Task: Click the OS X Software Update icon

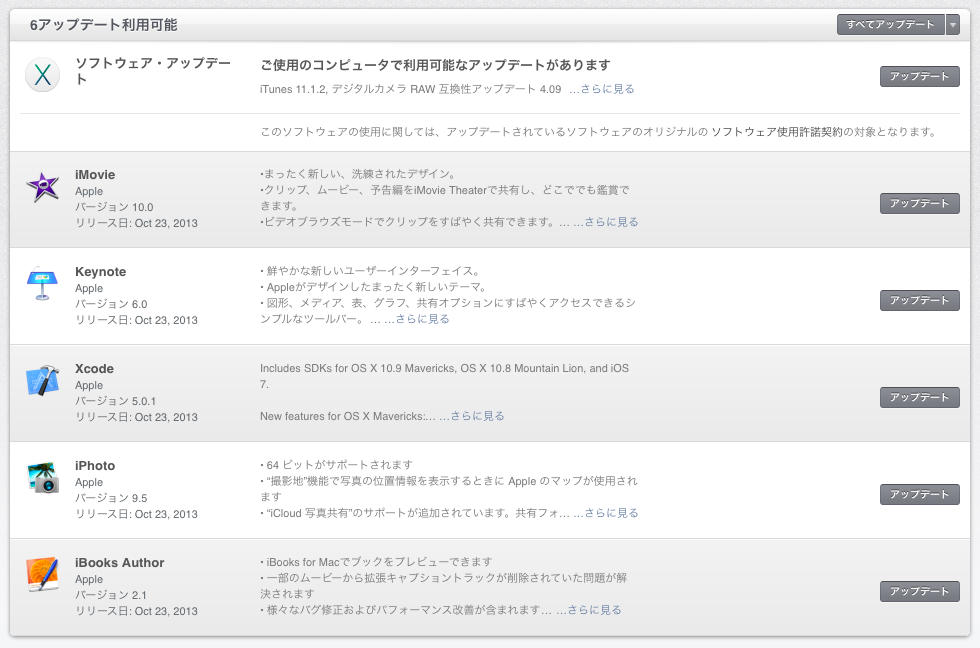Action: tap(42, 75)
